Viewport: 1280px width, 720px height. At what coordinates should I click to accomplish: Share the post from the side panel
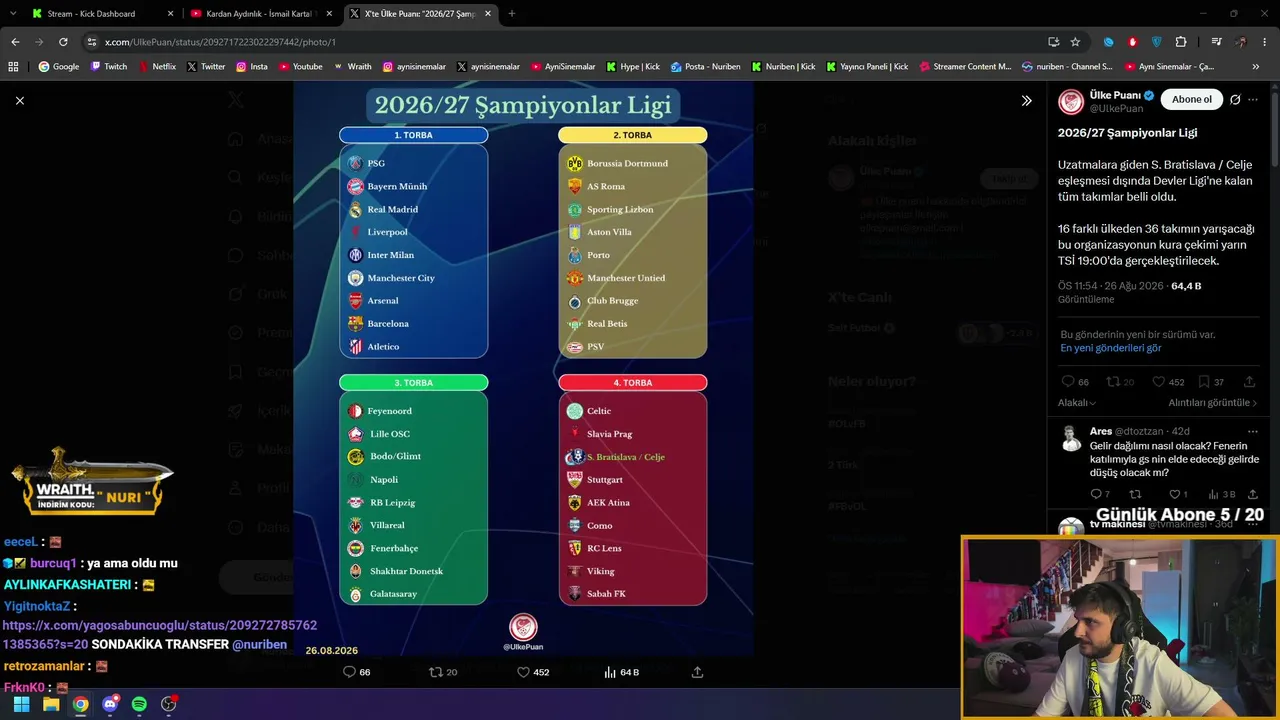(1249, 382)
